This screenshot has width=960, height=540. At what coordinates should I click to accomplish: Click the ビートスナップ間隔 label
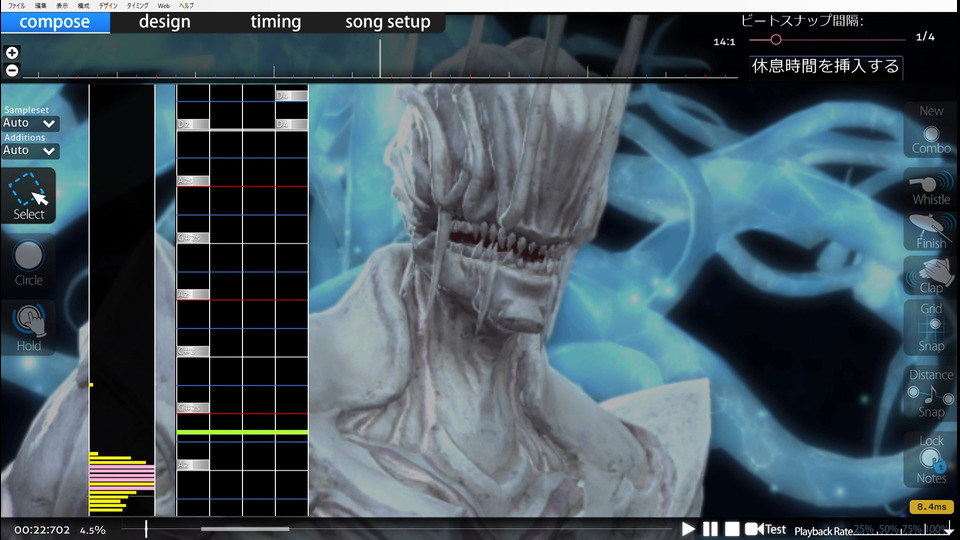point(802,21)
